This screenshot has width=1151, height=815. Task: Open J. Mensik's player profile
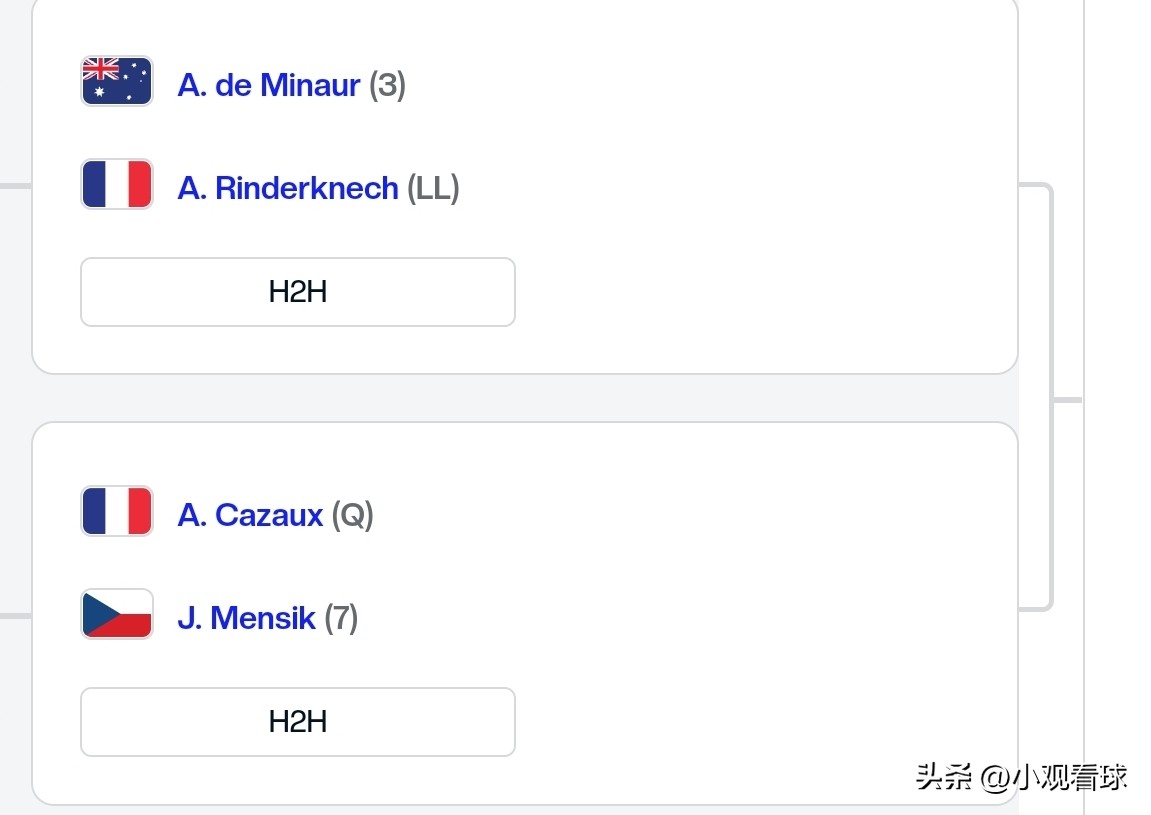[x=246, y=618]
